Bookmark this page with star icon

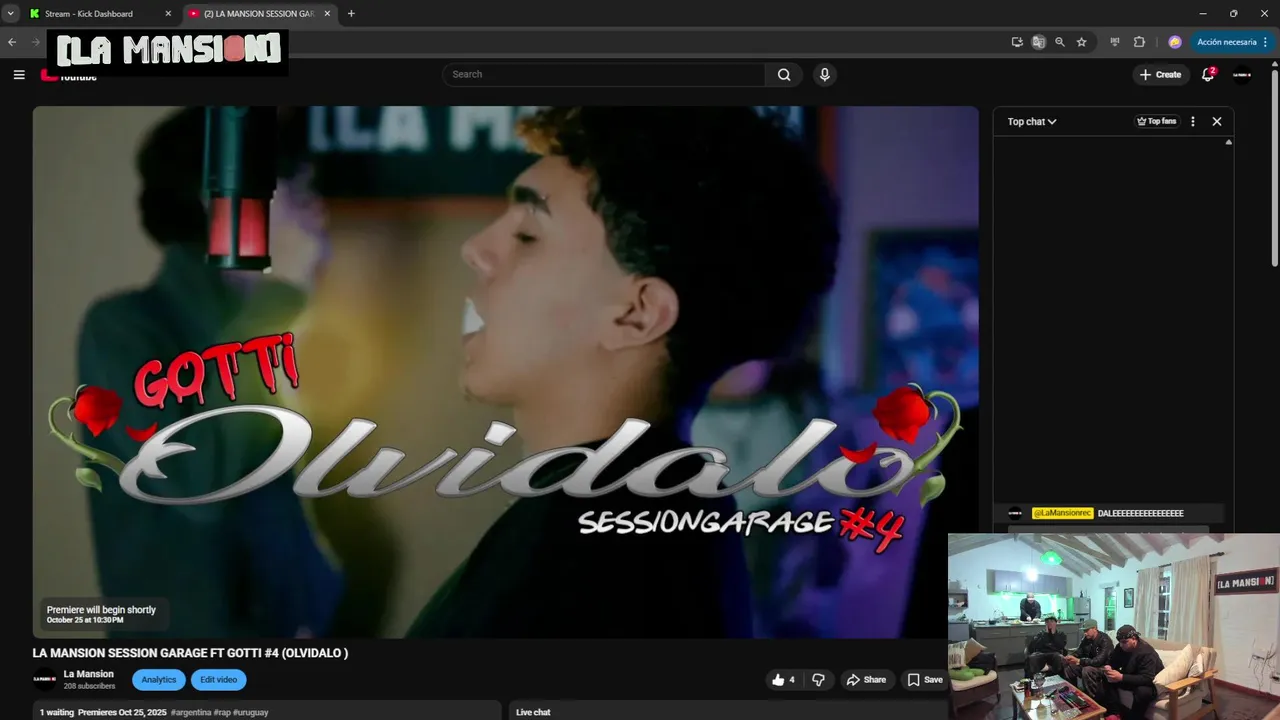pos(1081,42)
